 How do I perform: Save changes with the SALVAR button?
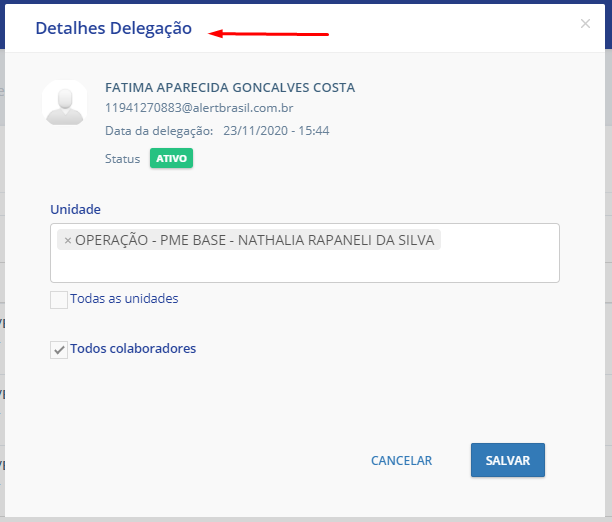pos(507,461)
